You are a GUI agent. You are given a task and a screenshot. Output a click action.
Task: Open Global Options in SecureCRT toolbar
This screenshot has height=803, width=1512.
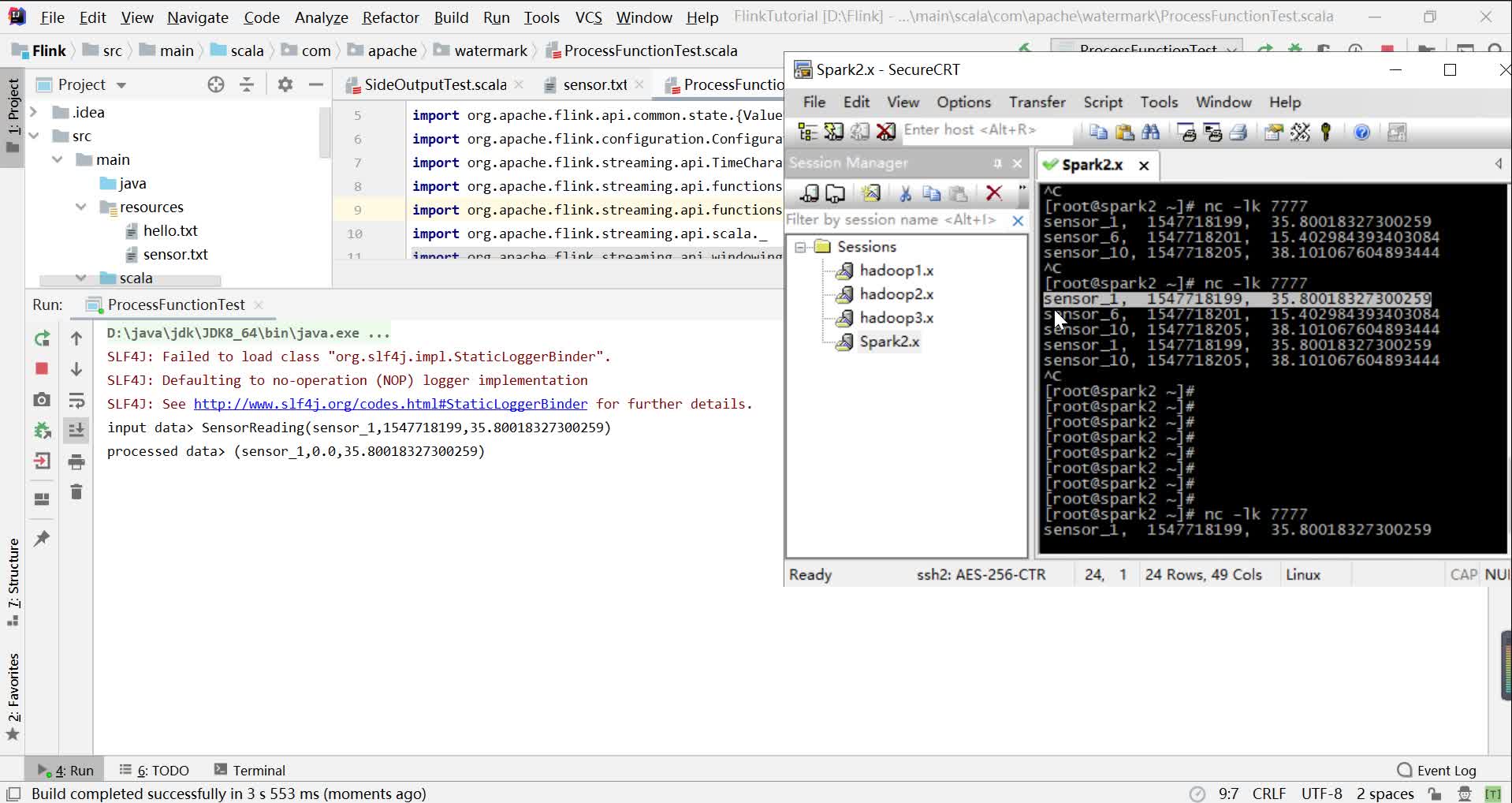pyautogui.click(x=1300, y=132)
